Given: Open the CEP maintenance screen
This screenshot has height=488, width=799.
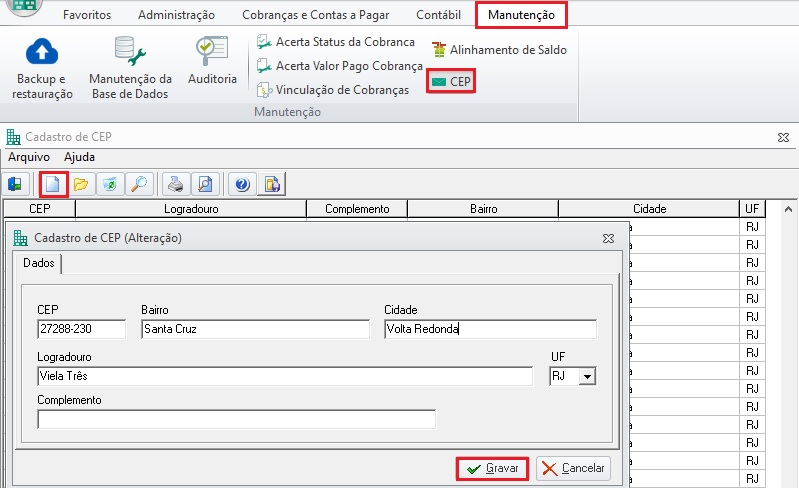Looking at the screenshot, I should tap(451, 82).
